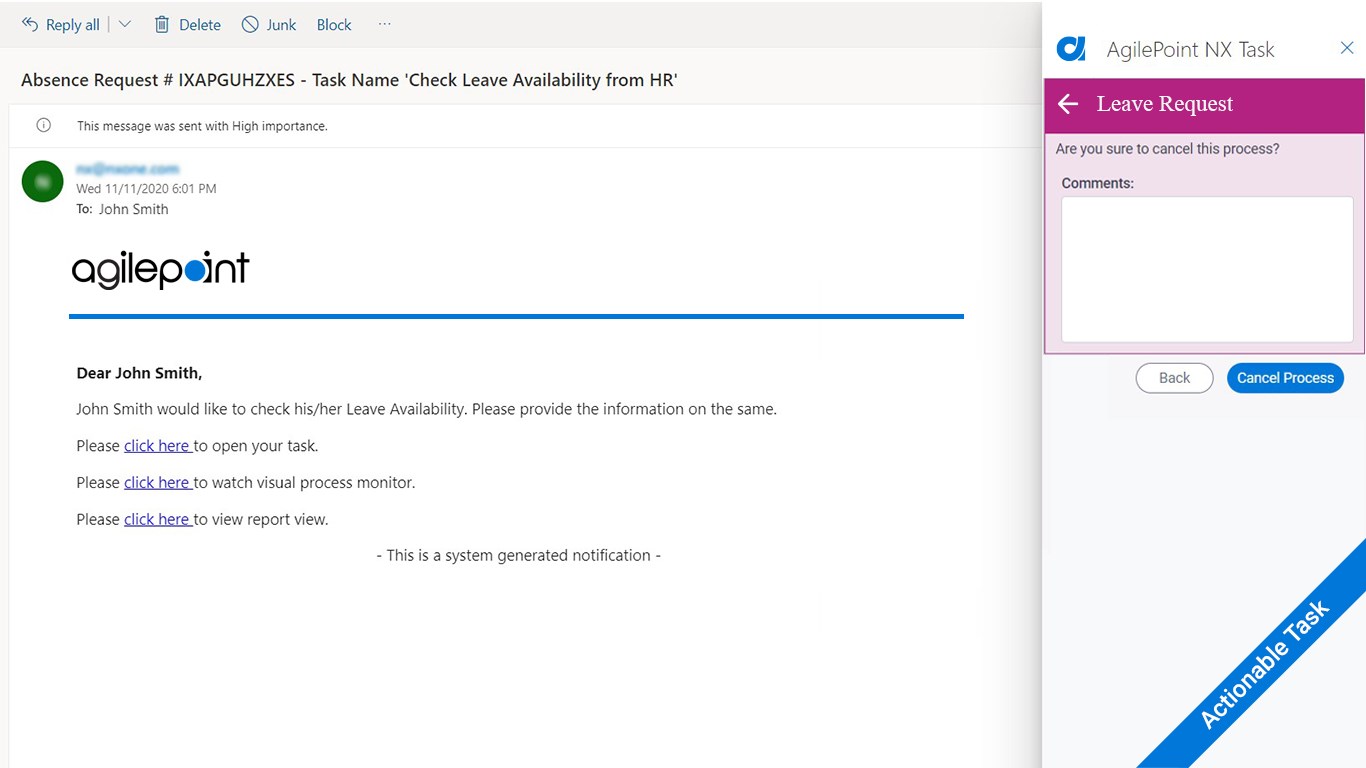Click into the Comments text box
This screenshot has height=768, width=1366.
tap(1206, 269)
